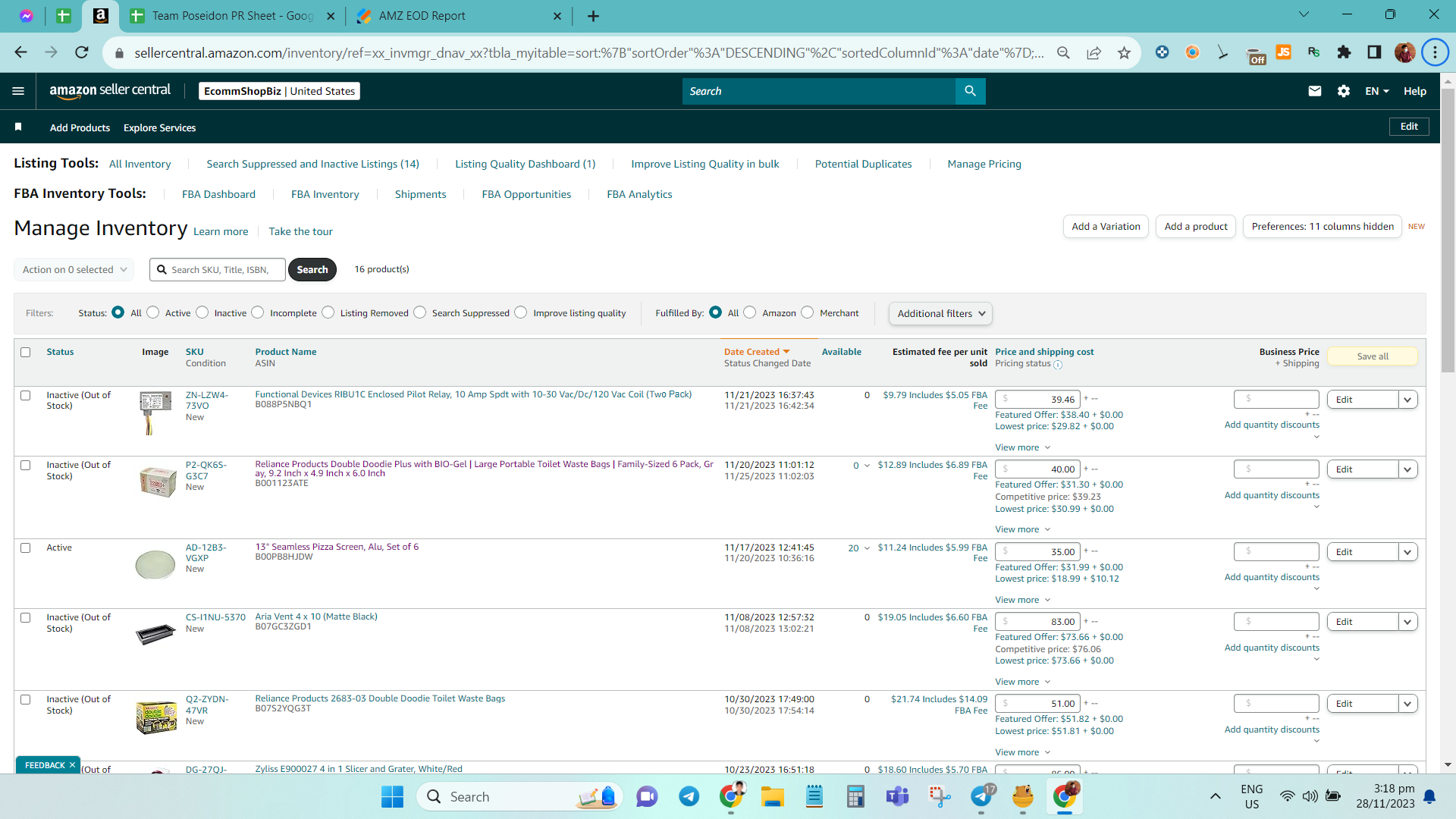Image resolution: width=1456 pixels, height=819 pixels.
Task: Filter Fulfilled By Merchant
Action: [808, 312]
